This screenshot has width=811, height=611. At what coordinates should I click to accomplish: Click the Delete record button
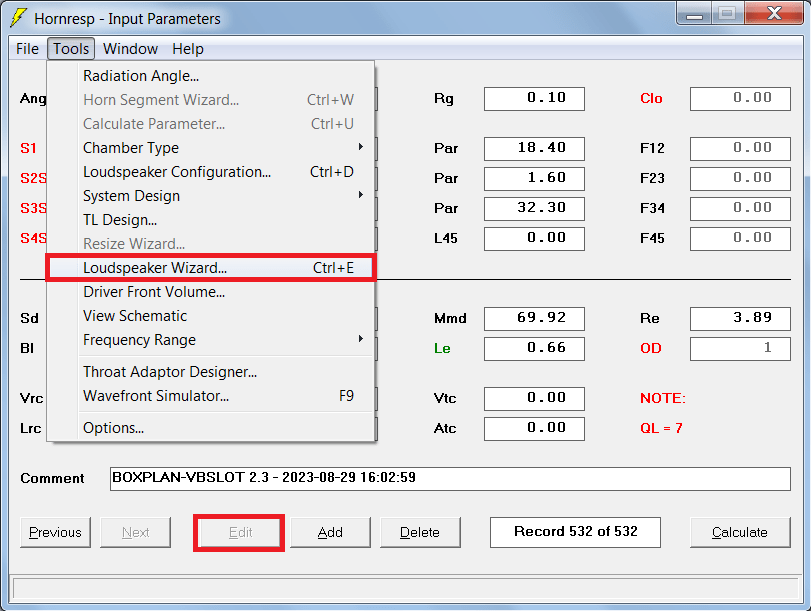tap(420, 532)
